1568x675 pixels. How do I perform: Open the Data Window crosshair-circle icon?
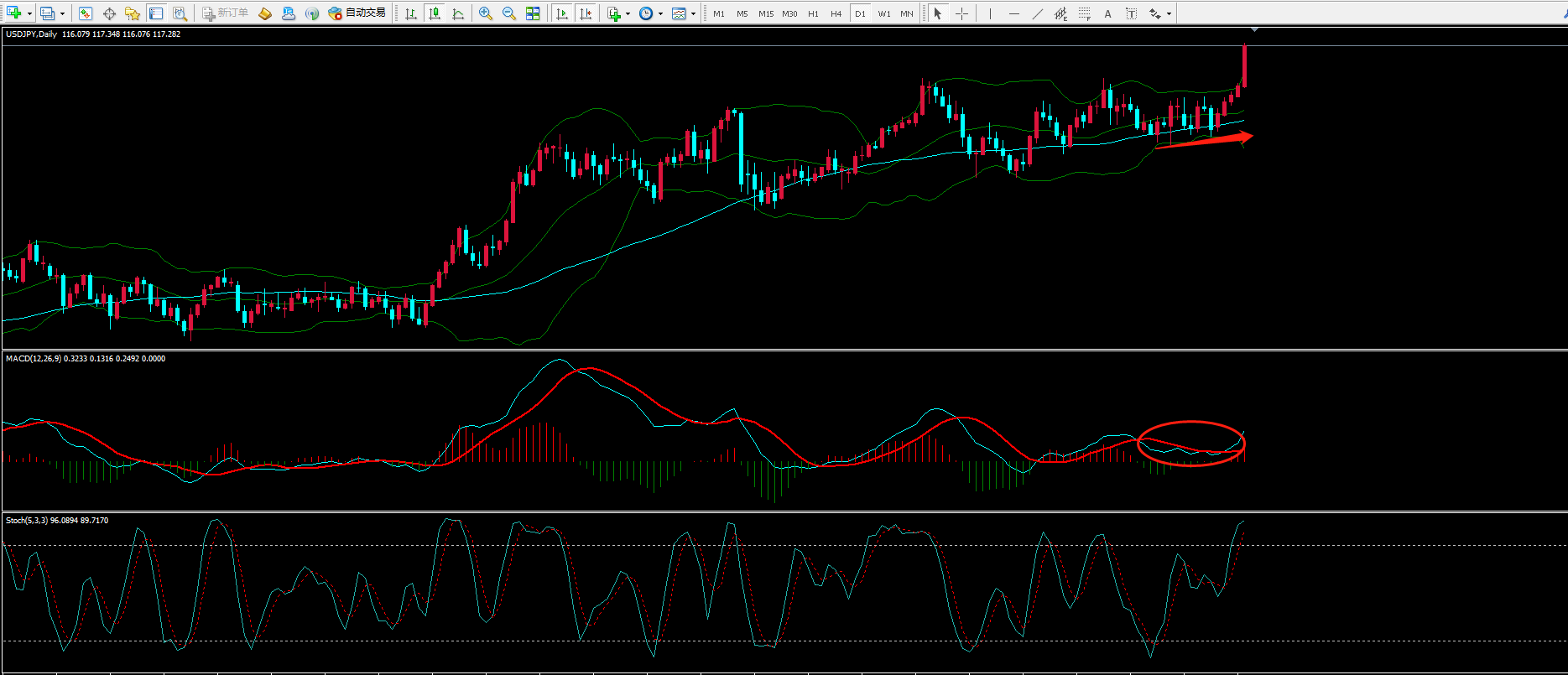[x=109, y=13]
